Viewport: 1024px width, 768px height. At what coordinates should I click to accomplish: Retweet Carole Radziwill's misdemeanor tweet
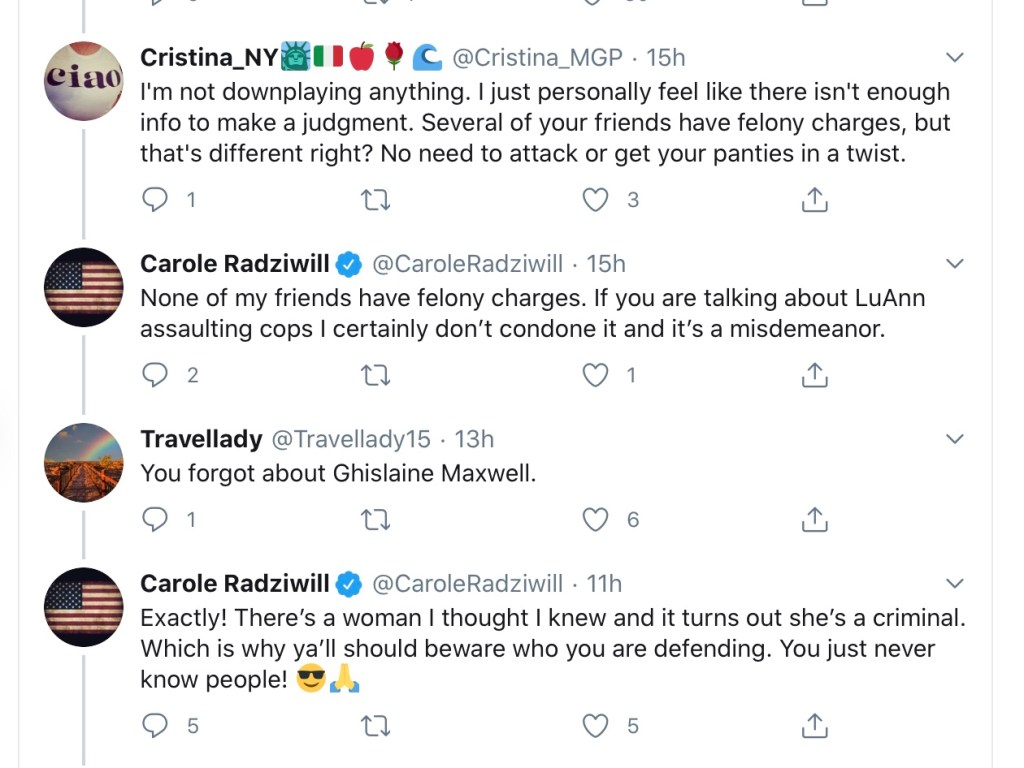coord(376,375)
